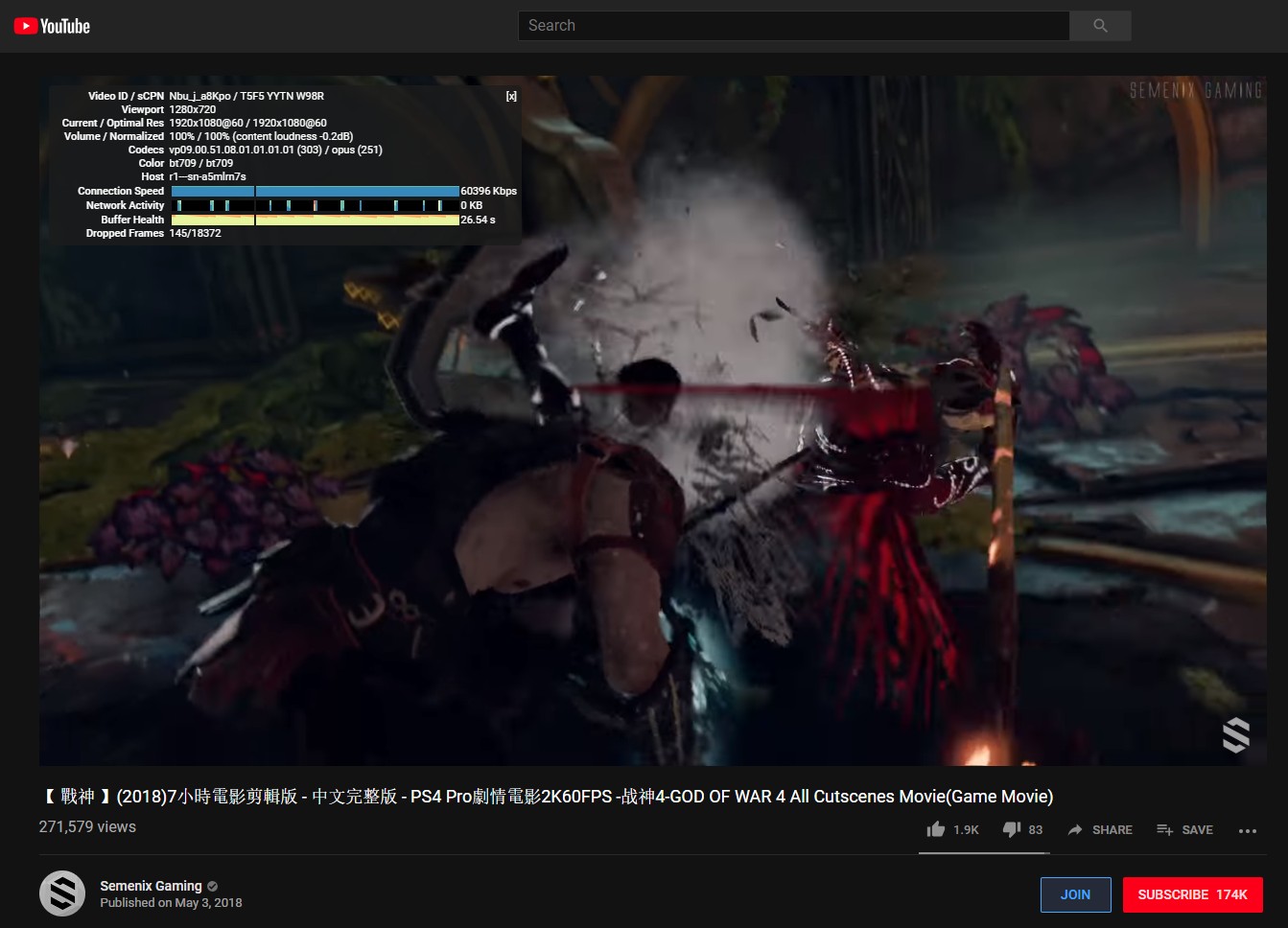Open the Semenix Gaming channel name link

[151, 886]
